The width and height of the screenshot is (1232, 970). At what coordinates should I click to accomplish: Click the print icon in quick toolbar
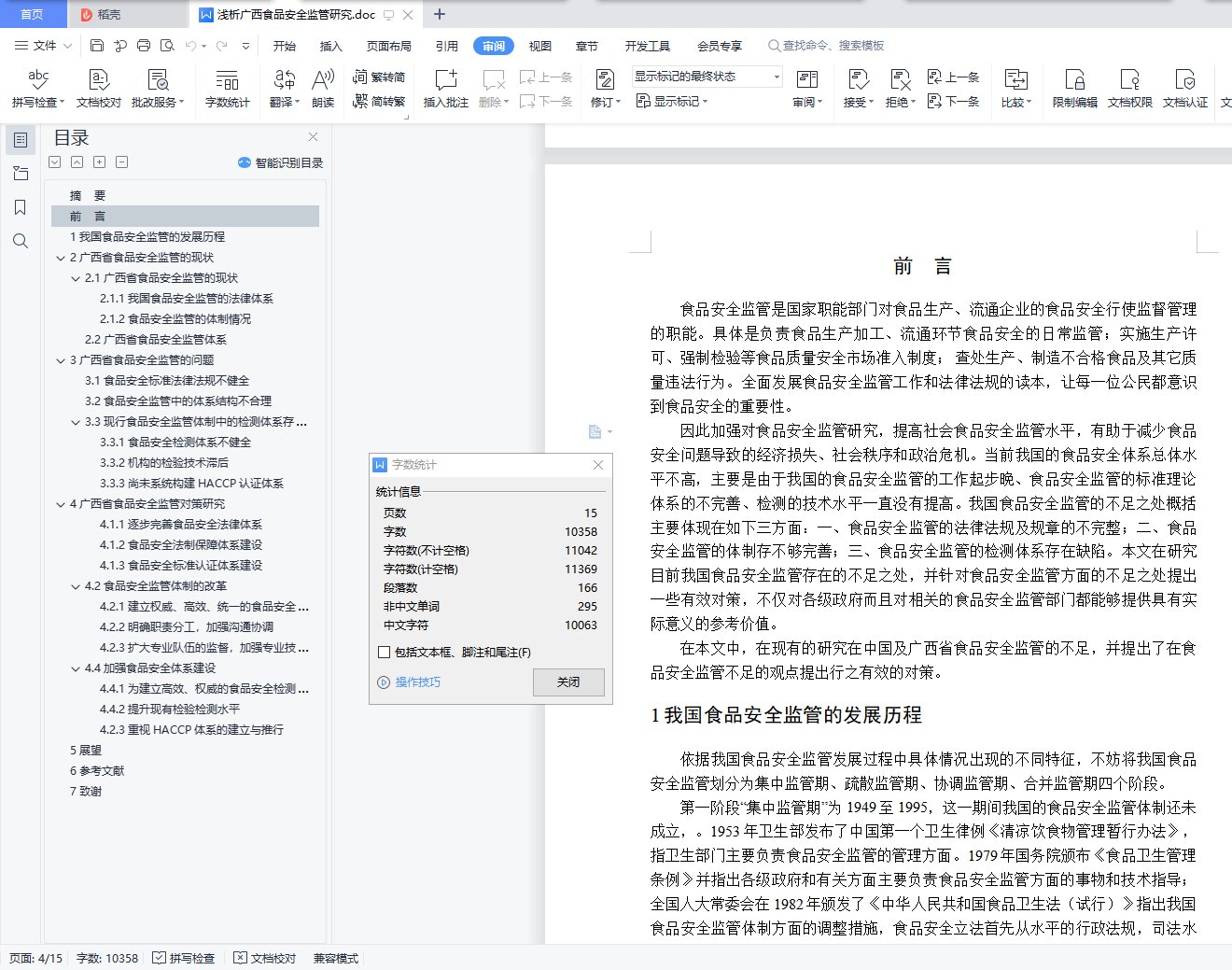tap(144, 46)
